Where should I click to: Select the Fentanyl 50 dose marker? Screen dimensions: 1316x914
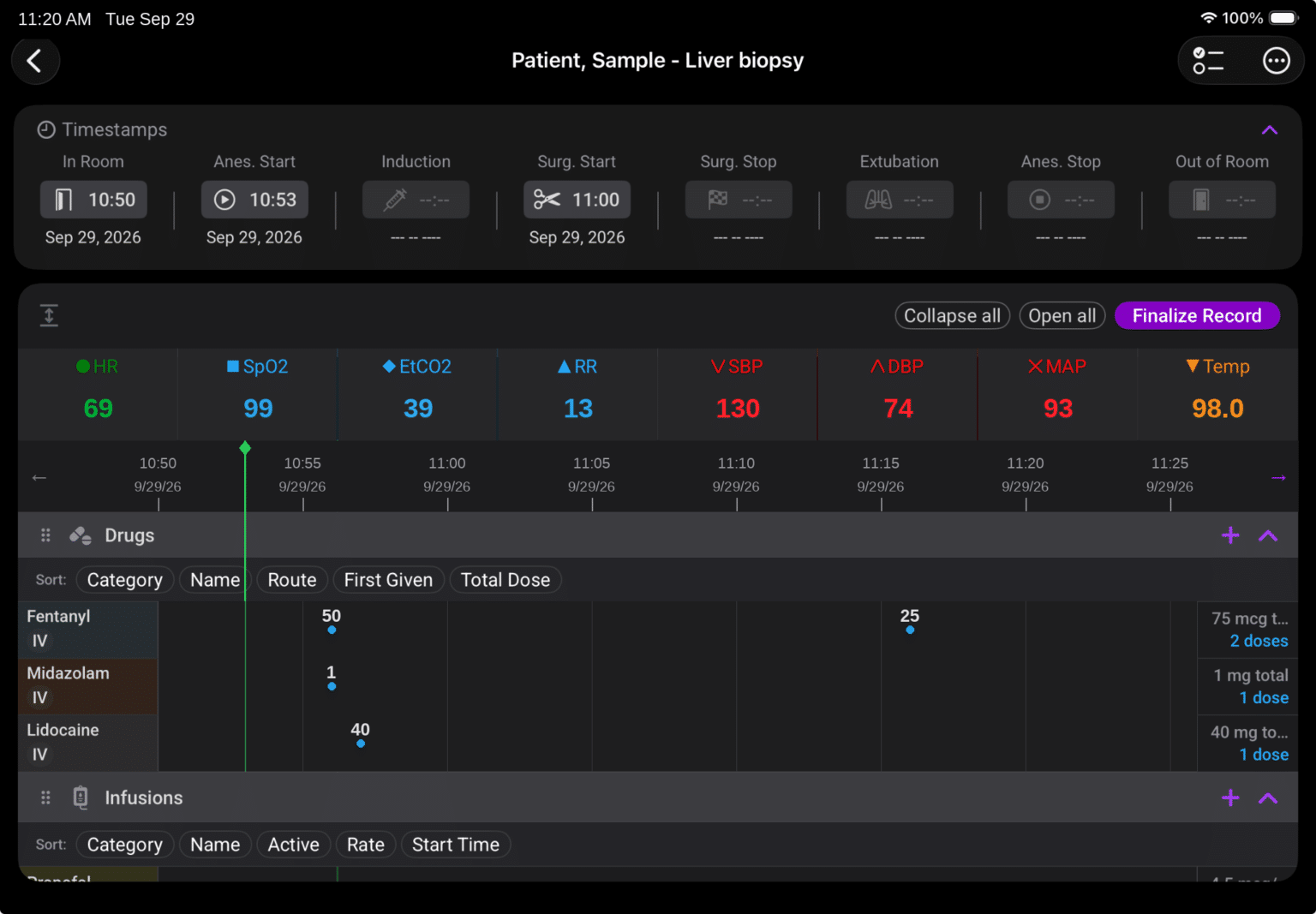(332, 630)
